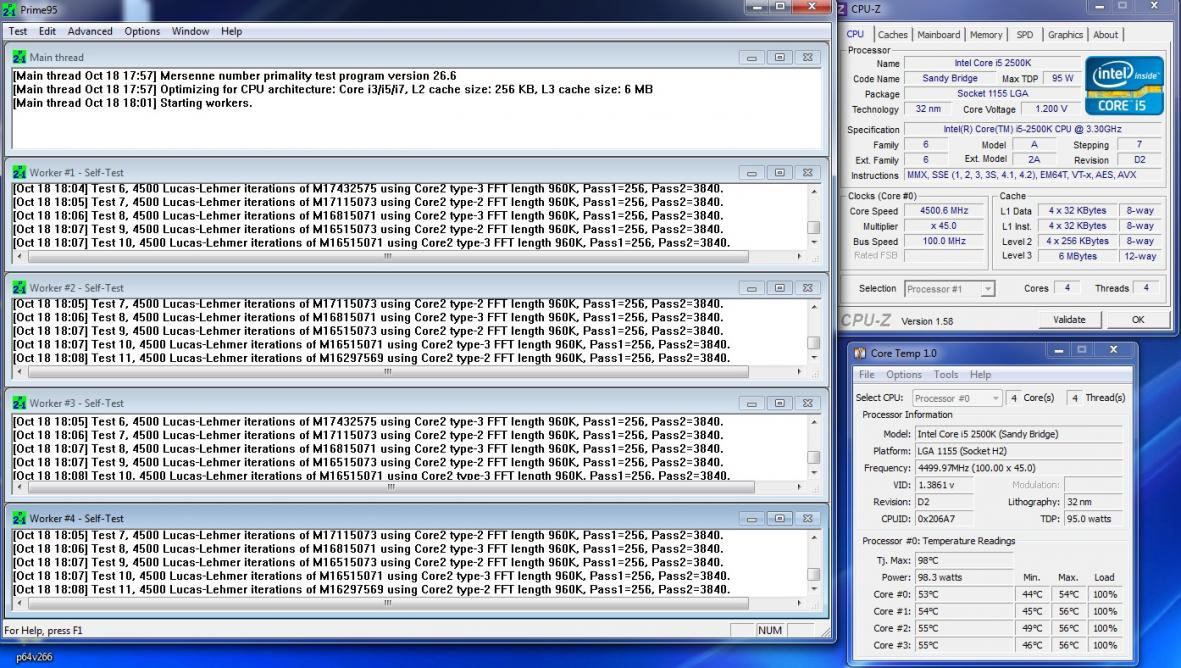The image size is (1181, 668).
Task: Close the Worker #3 child window
Action: [807, 403]
